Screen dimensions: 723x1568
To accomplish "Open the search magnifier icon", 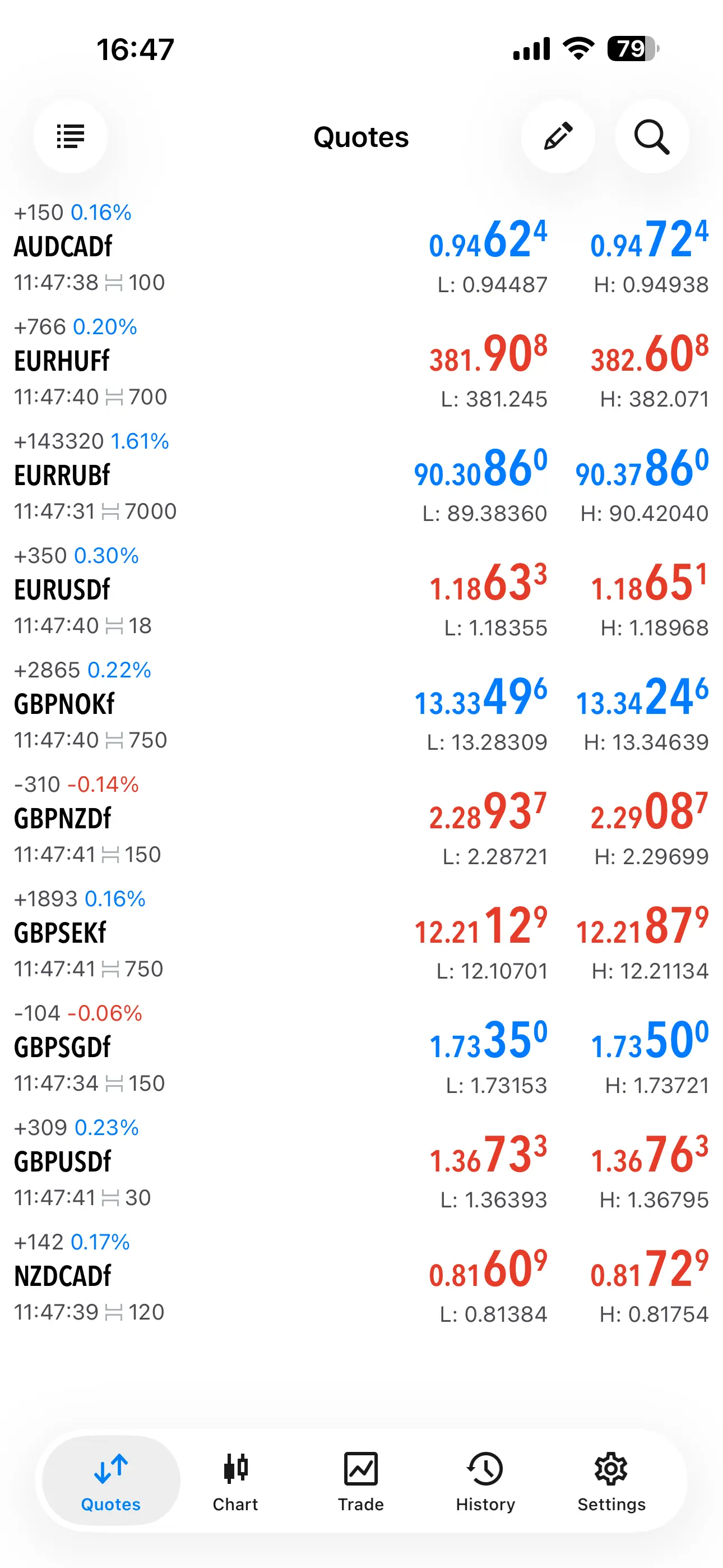I will pyautogui.click(x=651, y=136).
